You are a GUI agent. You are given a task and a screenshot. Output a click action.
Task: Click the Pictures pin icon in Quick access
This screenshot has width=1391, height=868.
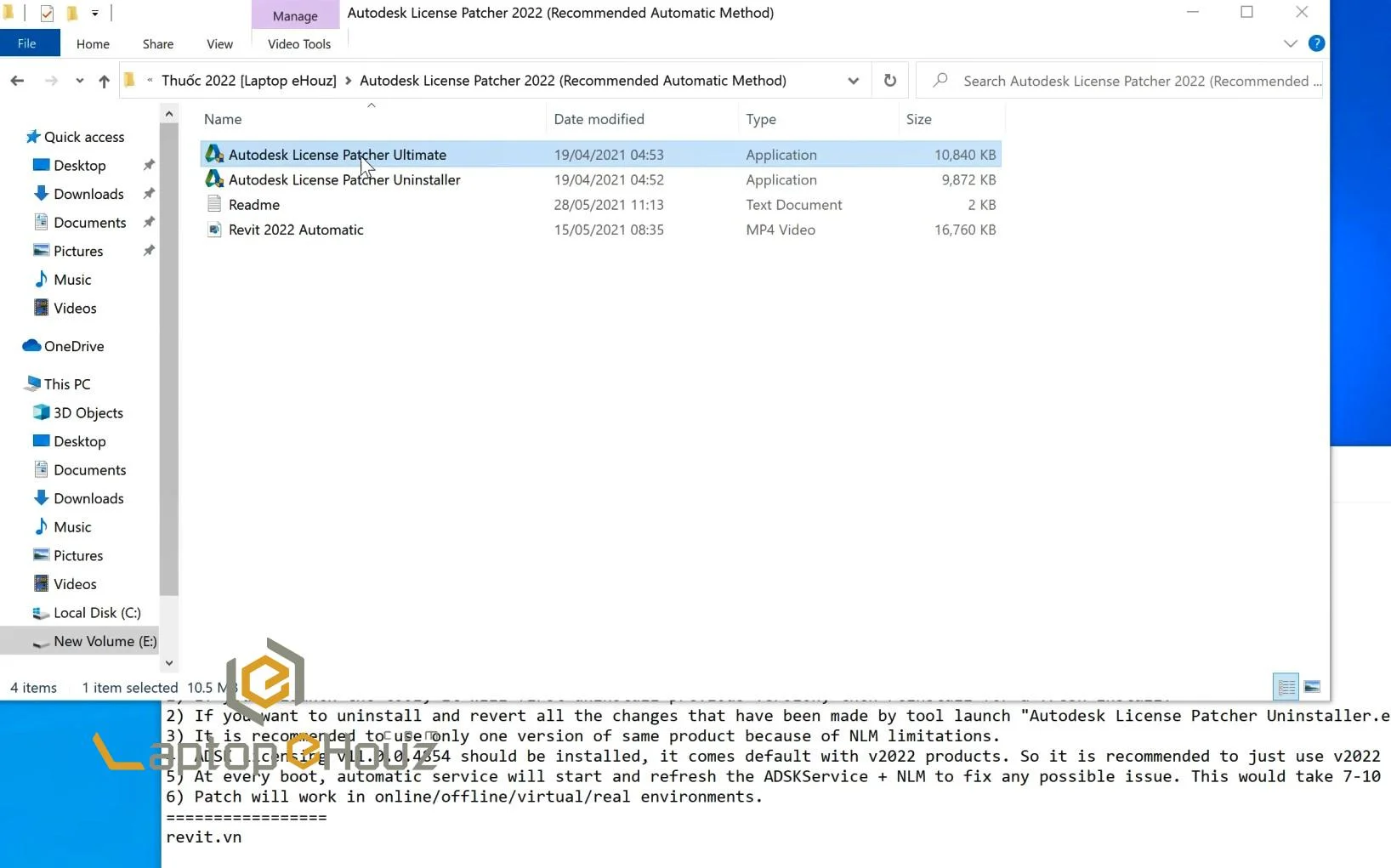(149, 251)
